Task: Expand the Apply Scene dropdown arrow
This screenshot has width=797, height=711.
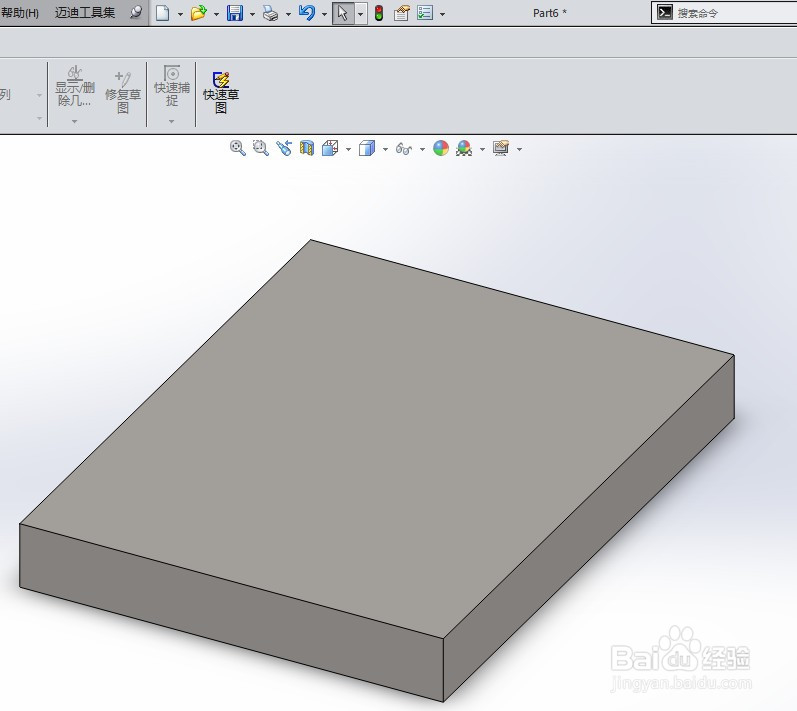Action: [x=482, y=149]
